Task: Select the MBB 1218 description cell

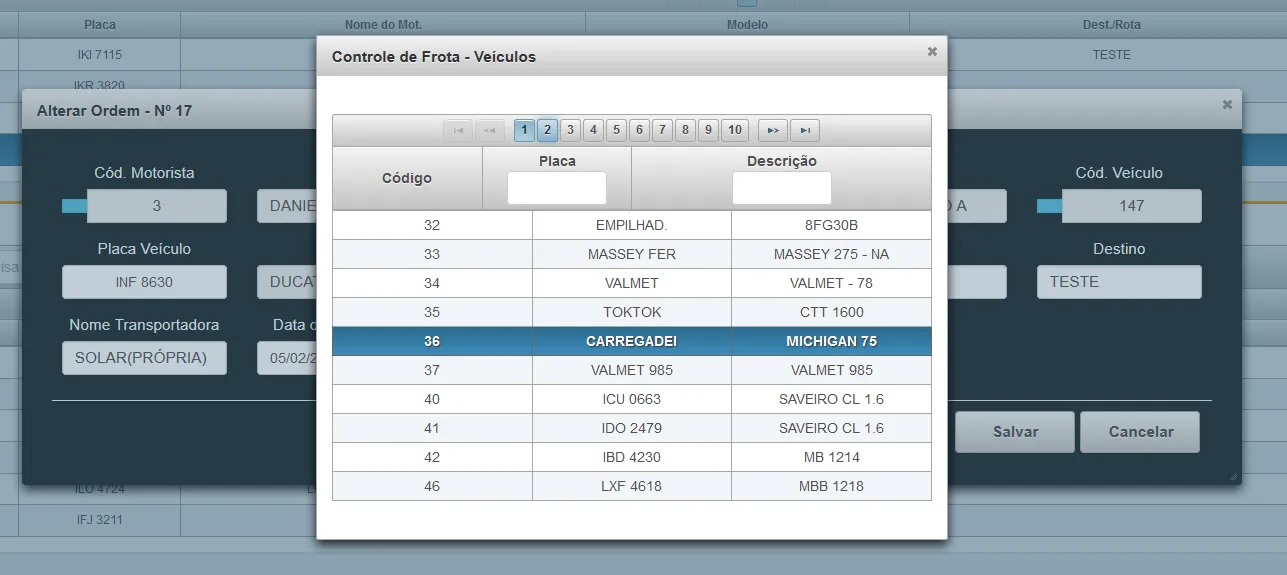Action: click(831, 486)
